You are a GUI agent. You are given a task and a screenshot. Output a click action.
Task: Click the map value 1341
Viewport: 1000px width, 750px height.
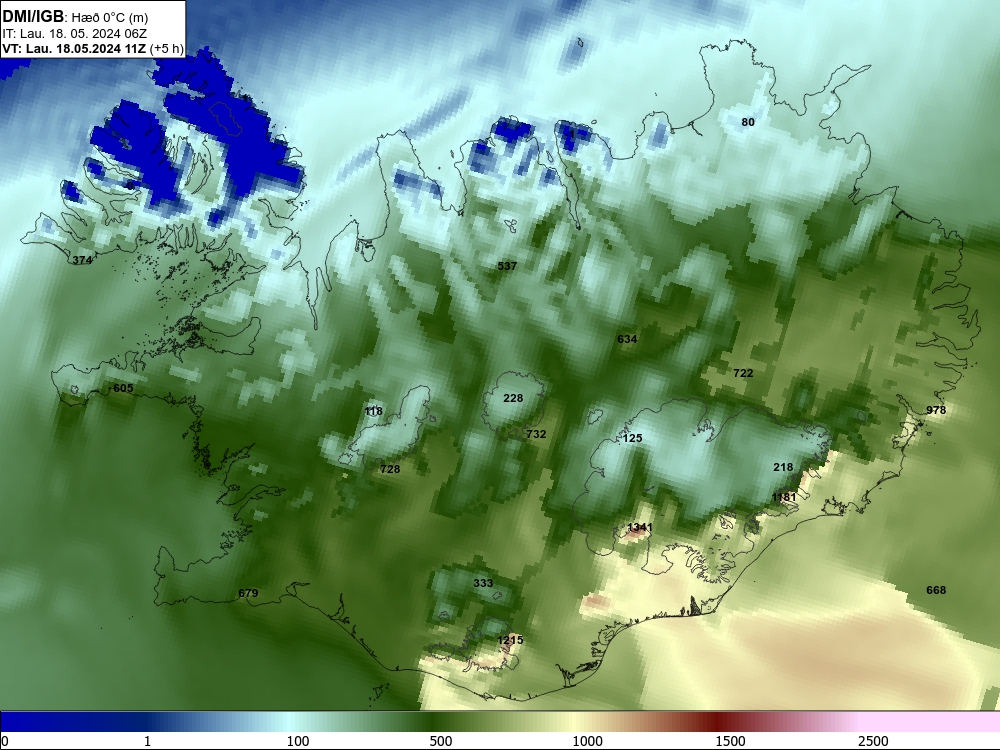click(x=640, y=527)
